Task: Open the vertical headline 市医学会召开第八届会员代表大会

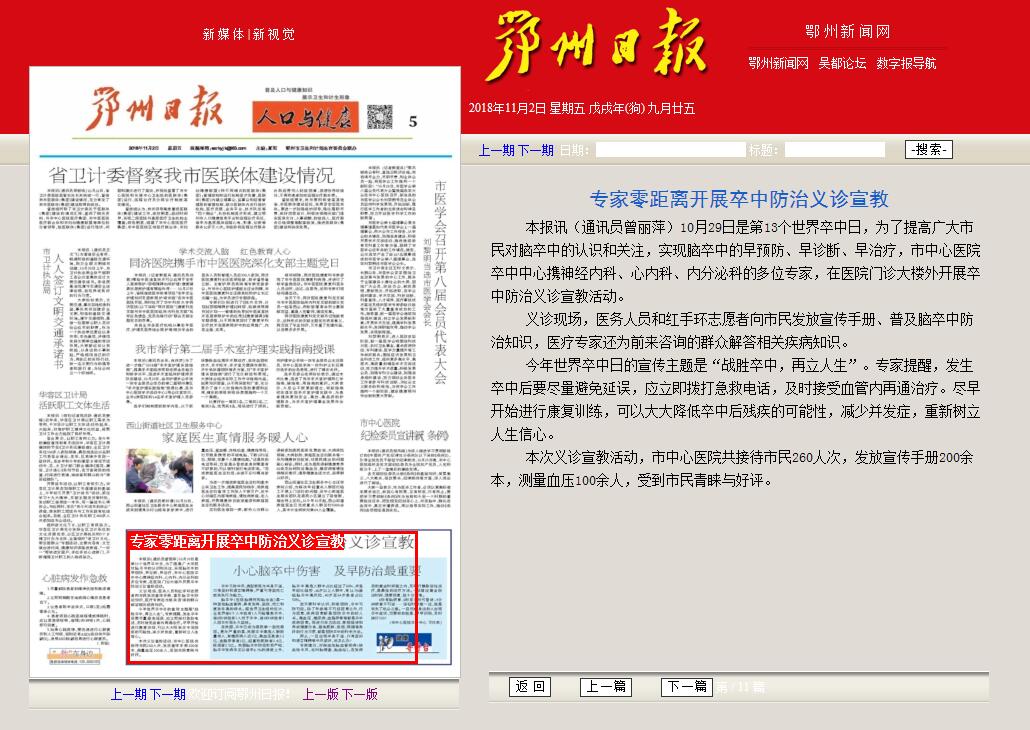Action: click(x=440, y=283)
